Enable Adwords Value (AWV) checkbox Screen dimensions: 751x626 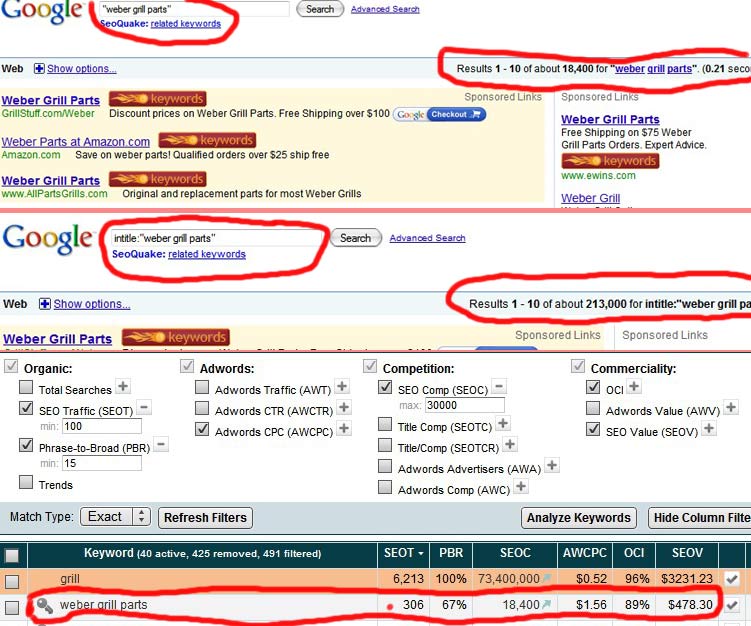593,408
